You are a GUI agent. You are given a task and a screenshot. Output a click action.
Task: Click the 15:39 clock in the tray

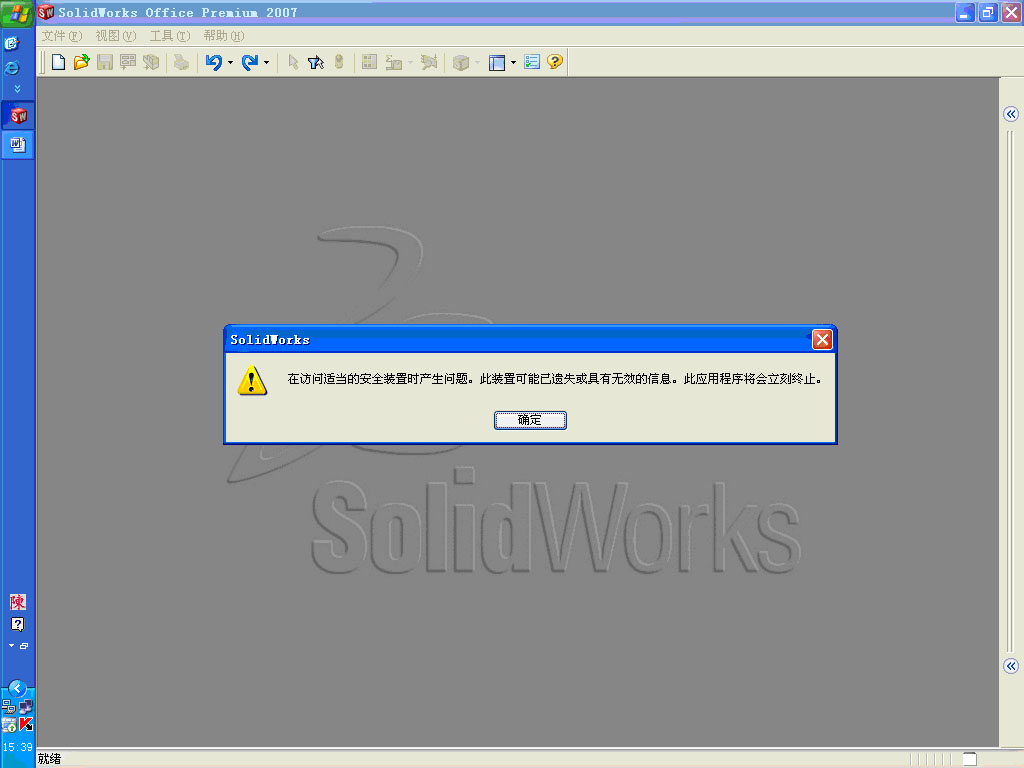[18, 747]
